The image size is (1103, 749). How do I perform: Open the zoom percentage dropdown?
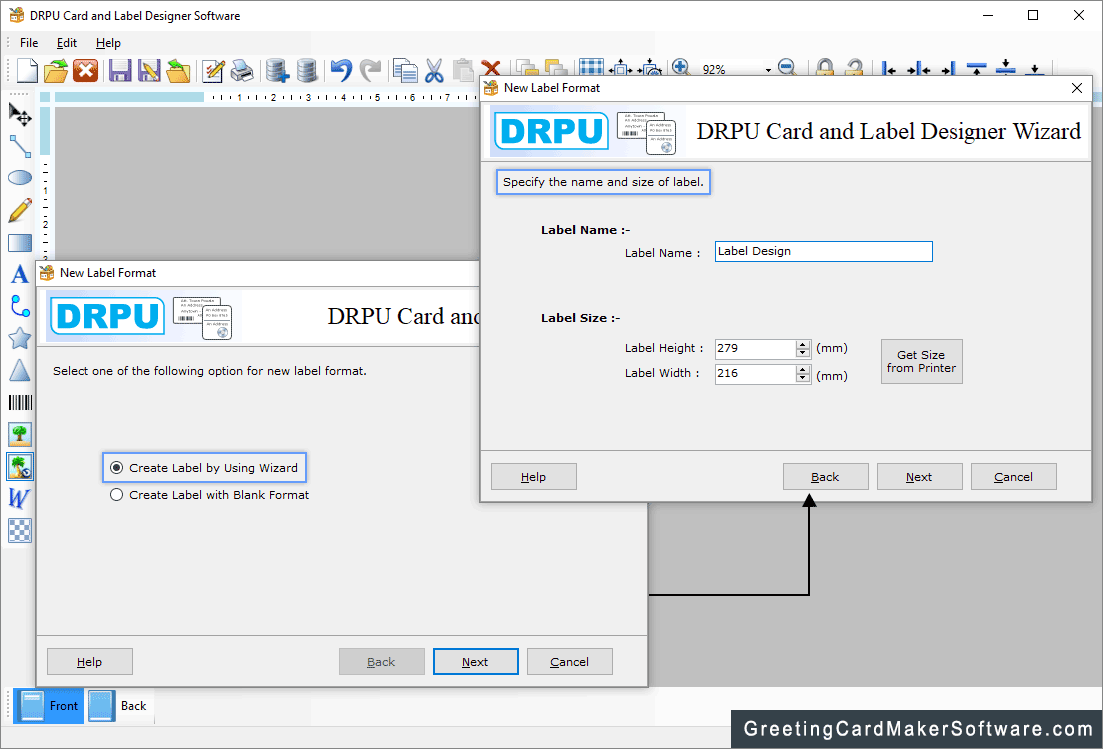point(768,70)
